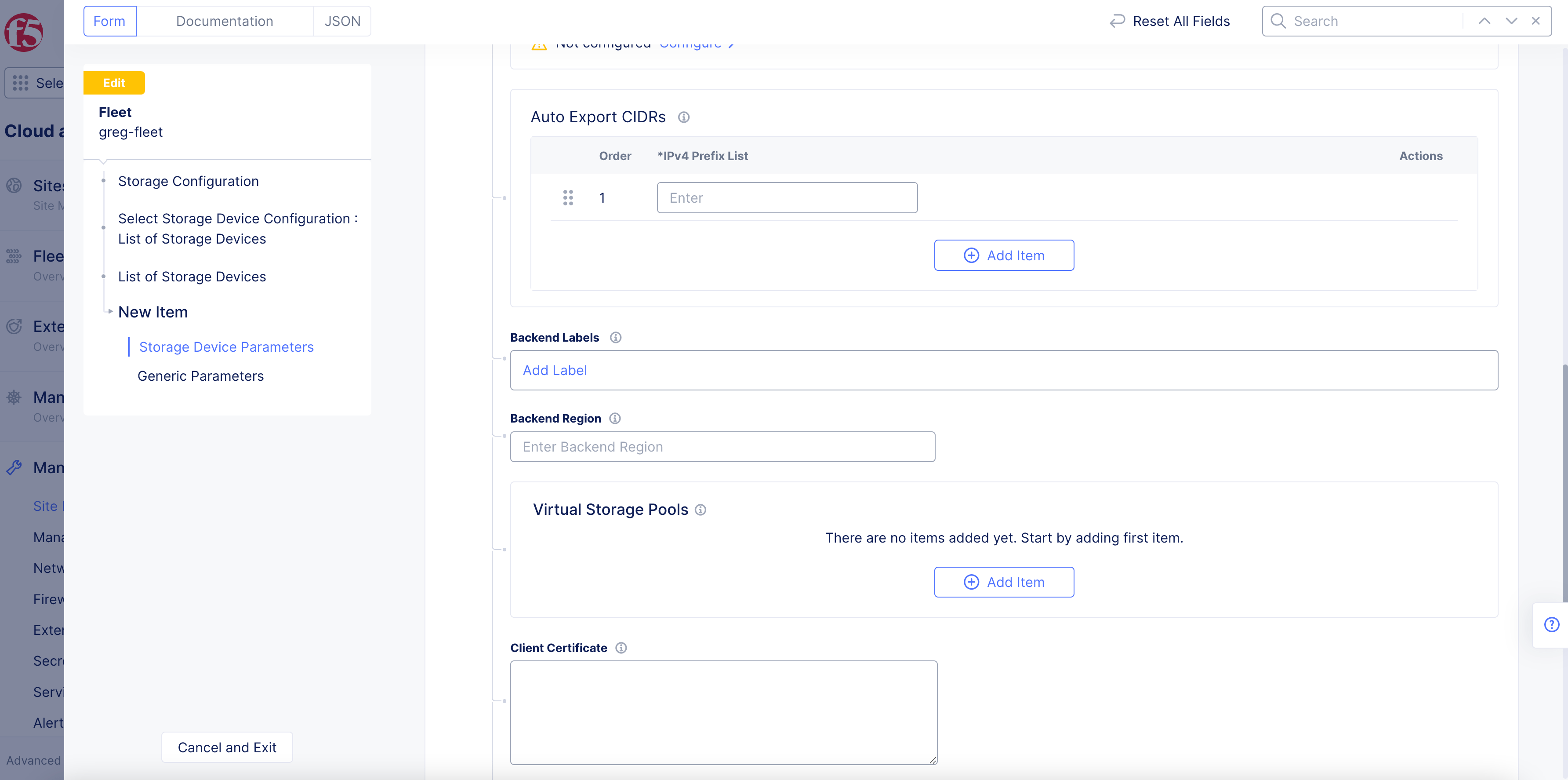
Task: Click Reset All Fields
Action: 1169,21
